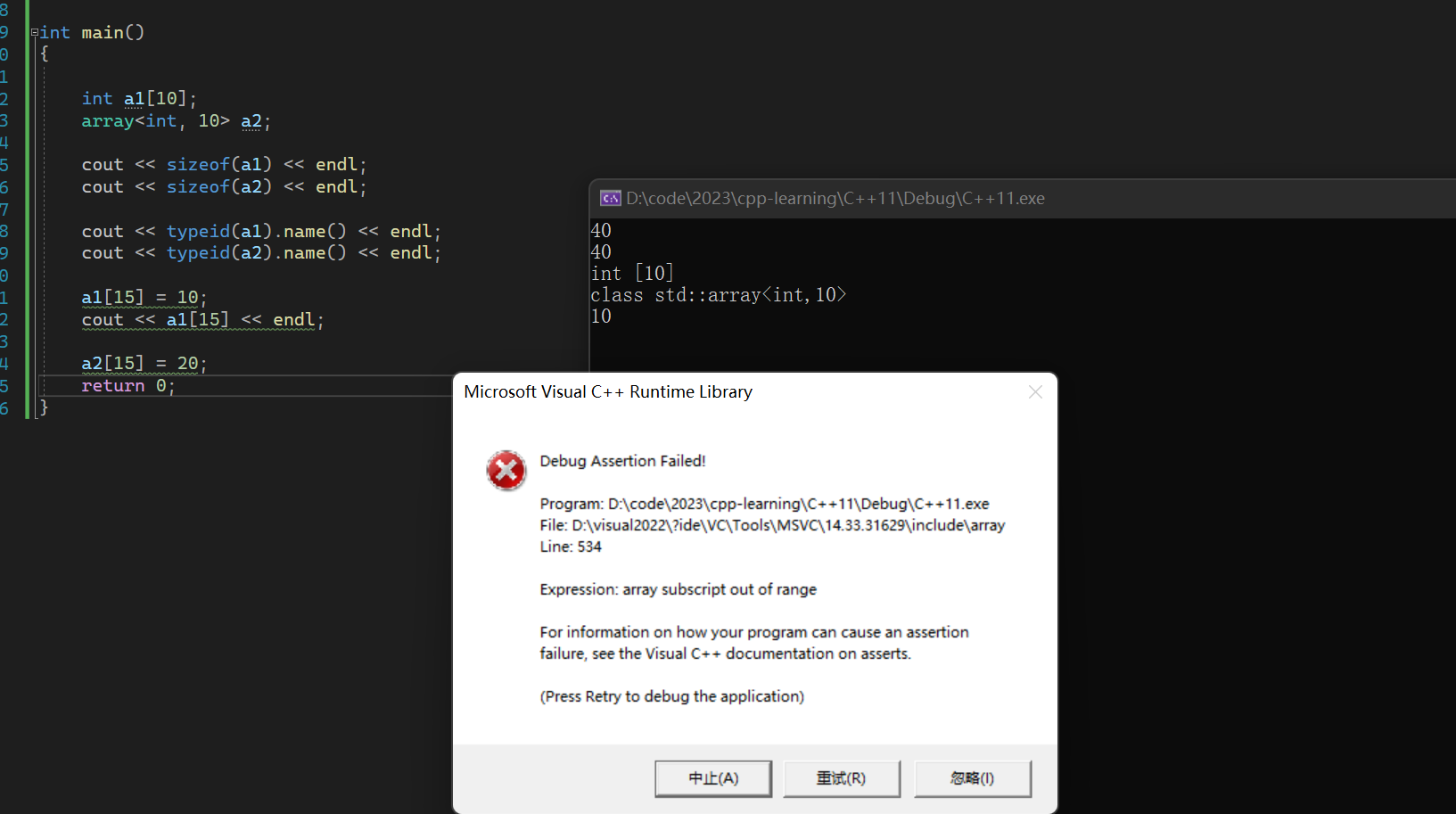
Task: Collapse the main() function outline toggle
Action: pyautogui.click(x=35, y=32)
